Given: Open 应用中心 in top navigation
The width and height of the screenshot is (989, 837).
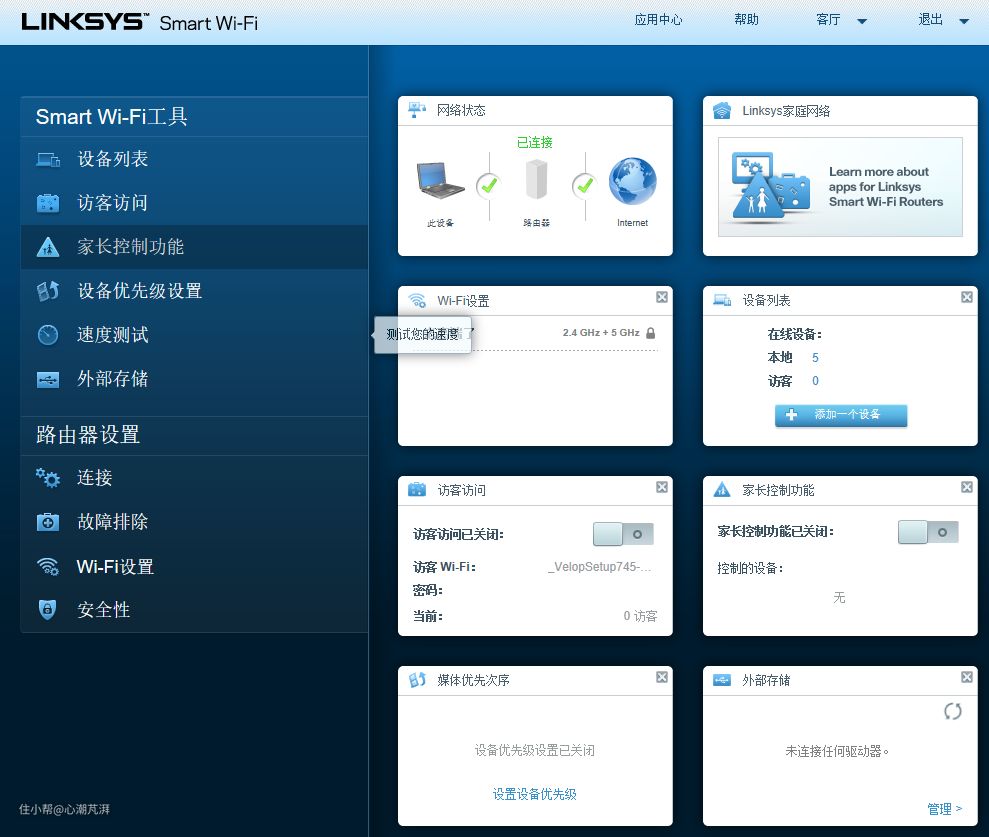Looking at the screenshot, I should pyautogui.click(x=658, y=20).
